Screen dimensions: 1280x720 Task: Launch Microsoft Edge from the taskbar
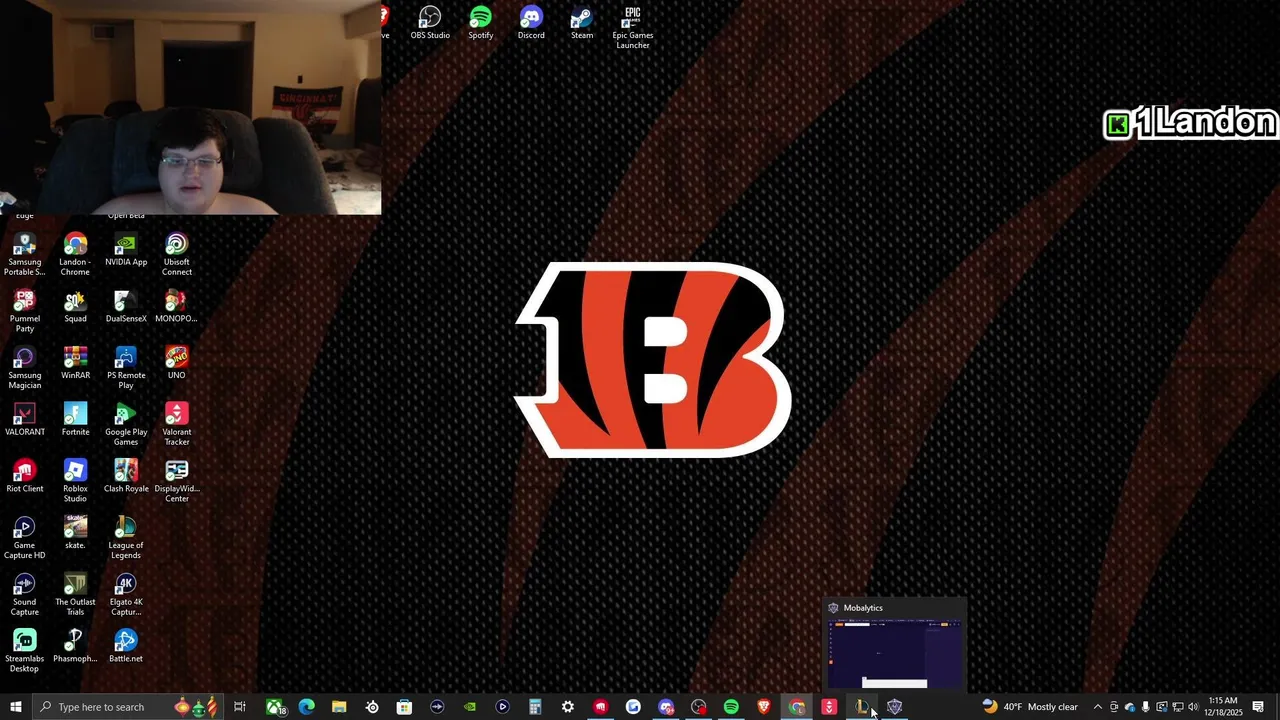(307, 707)
